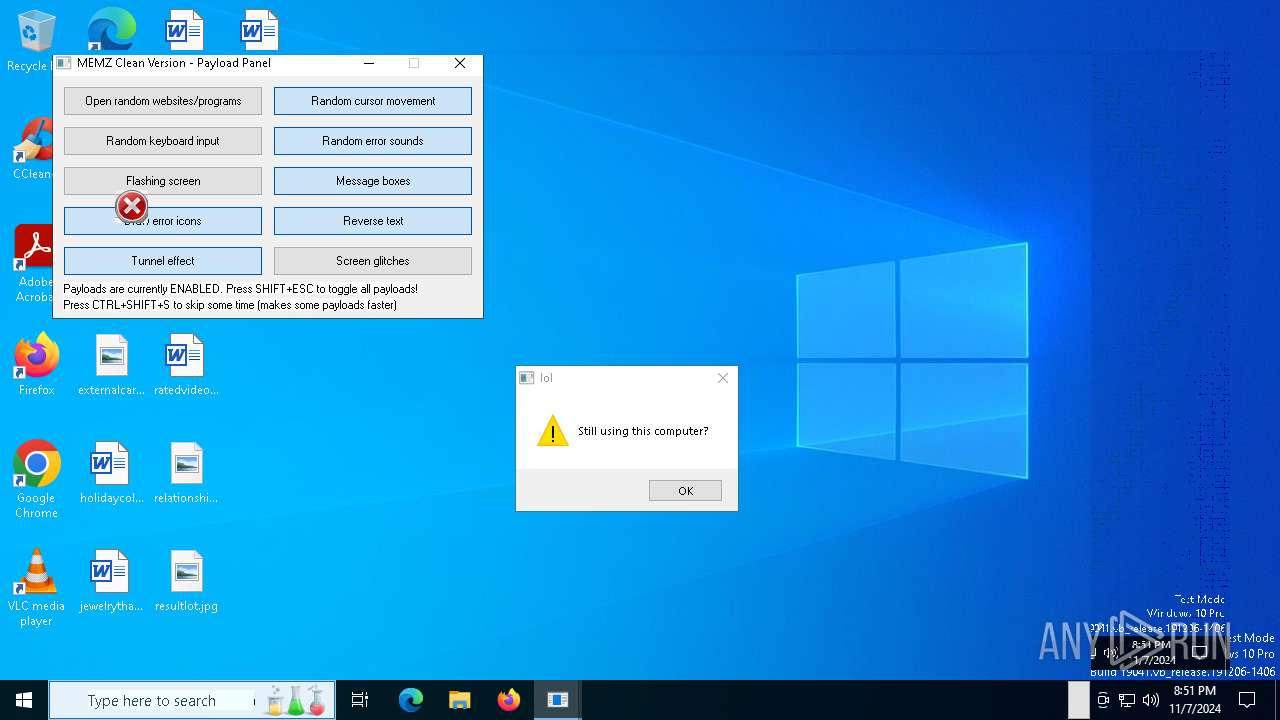Viewport: 1280px width, 720px height.
Task: Minimize the MEMZ Payload Panel window
Action: pyautogui.click(x=369, y=63)
